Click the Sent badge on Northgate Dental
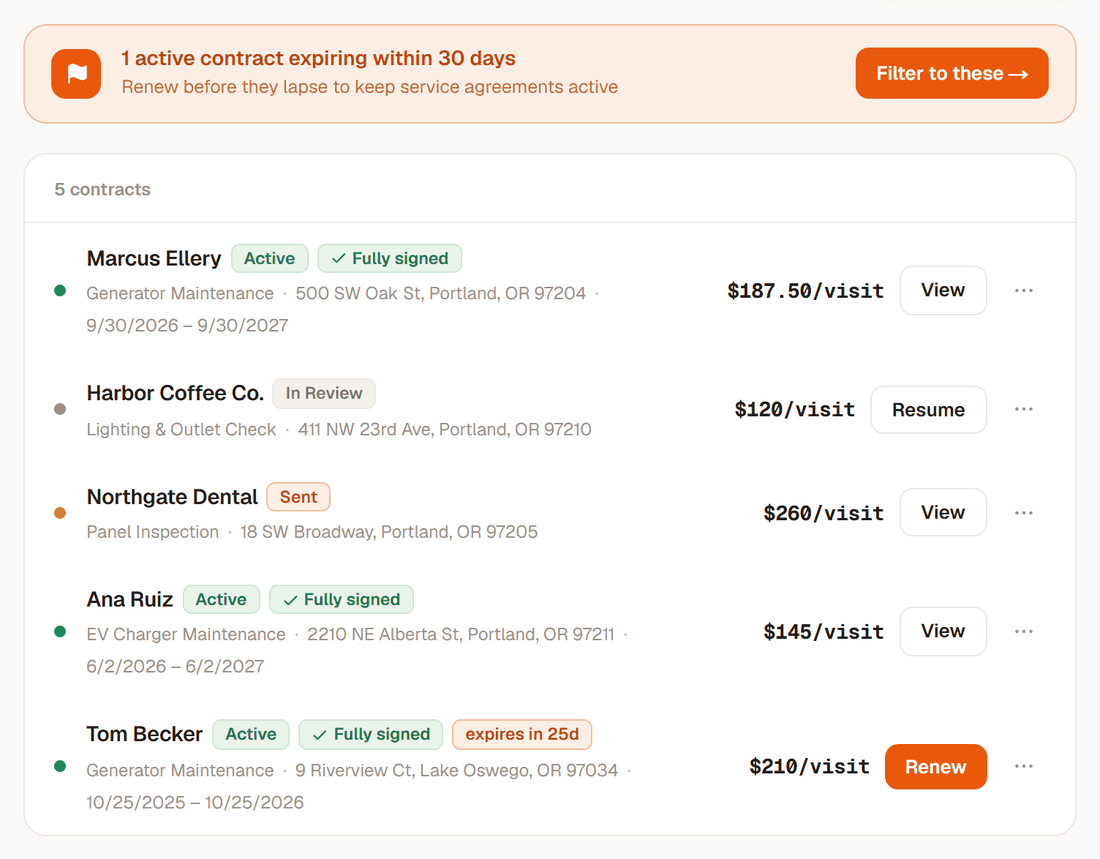The width and height of the screenshot is (1100, 859). coord(298,497)
